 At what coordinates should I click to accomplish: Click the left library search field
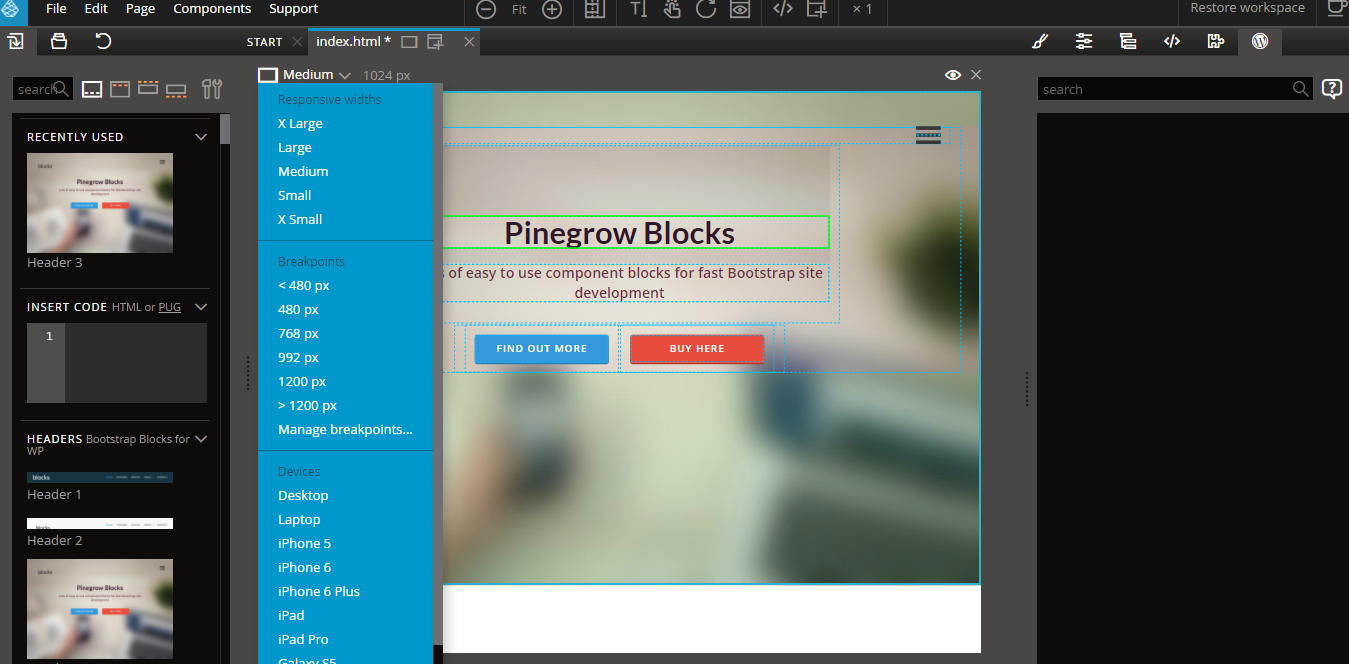(43, 89)
